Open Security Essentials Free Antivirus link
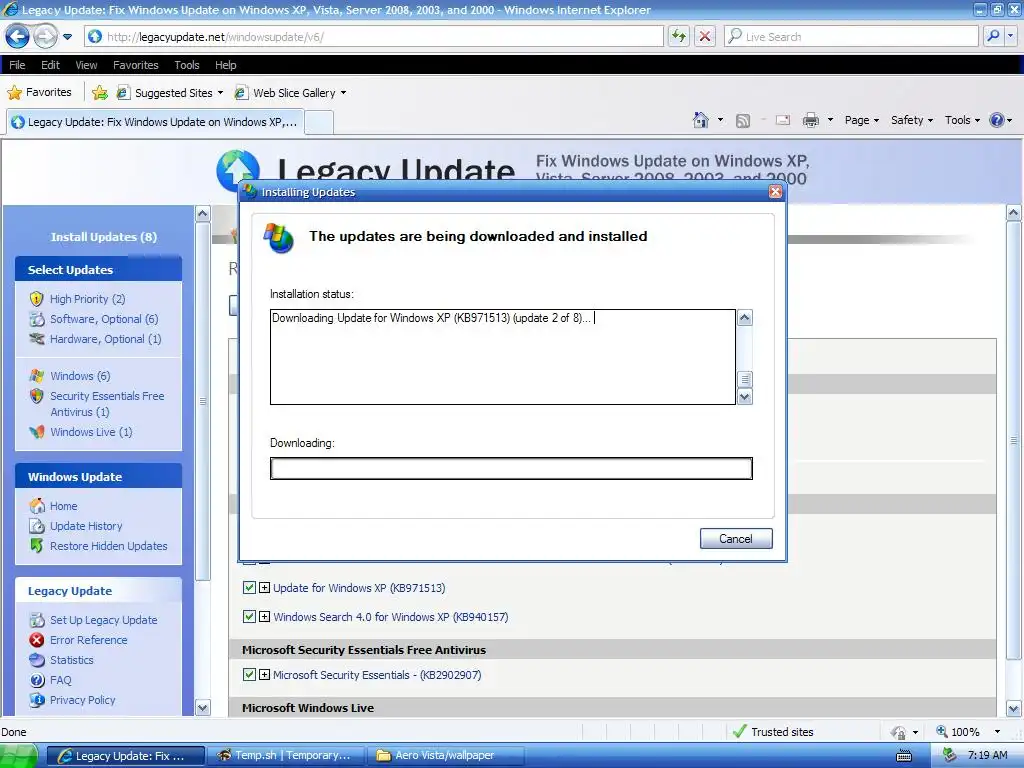 (107, 404)
